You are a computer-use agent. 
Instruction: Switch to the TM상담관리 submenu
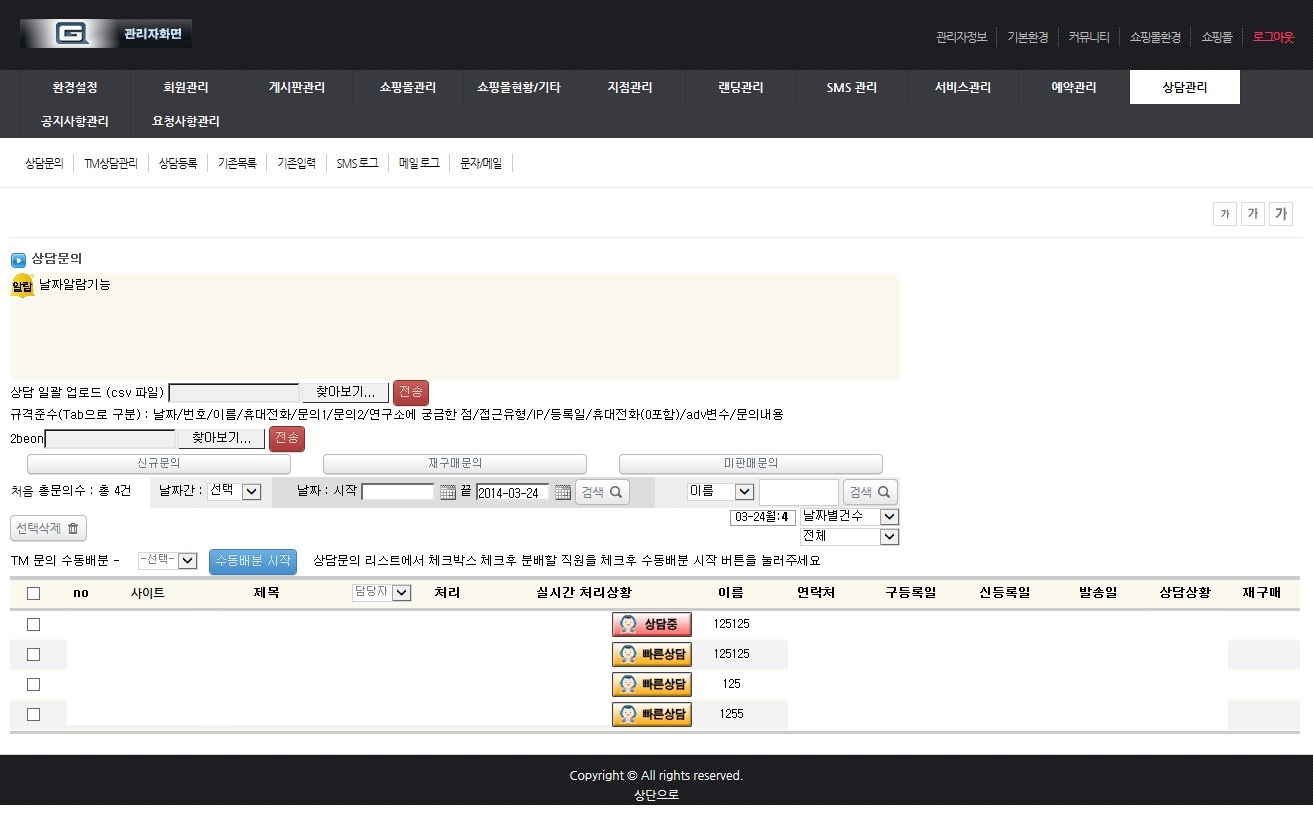coord(111,163)
